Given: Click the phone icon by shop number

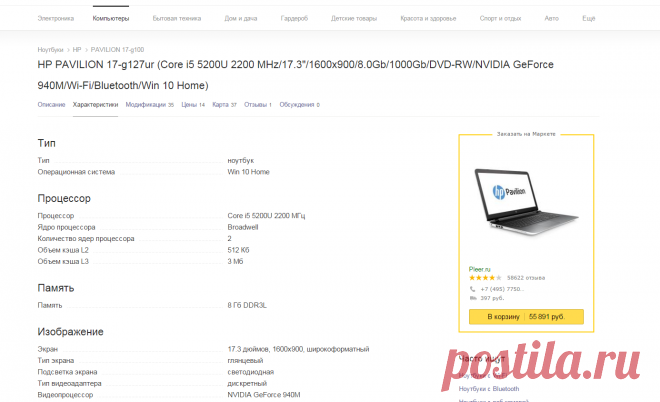Looking at the screenshot, I should (x=472, y=289).
